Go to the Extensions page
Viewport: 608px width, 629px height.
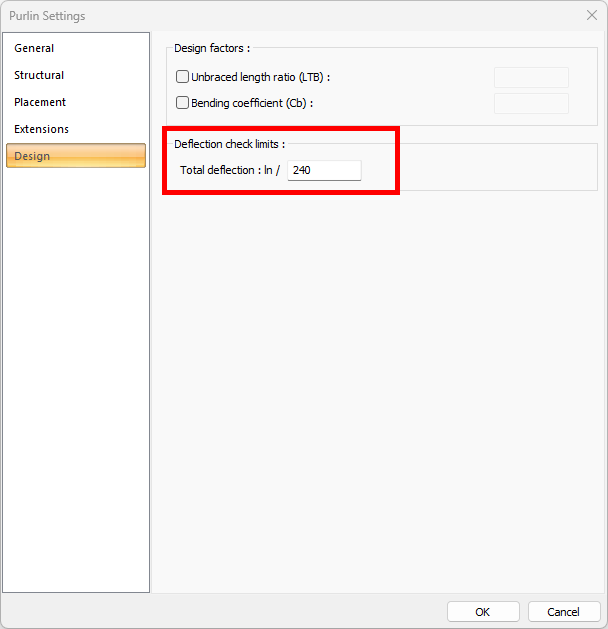click(76, 129)
